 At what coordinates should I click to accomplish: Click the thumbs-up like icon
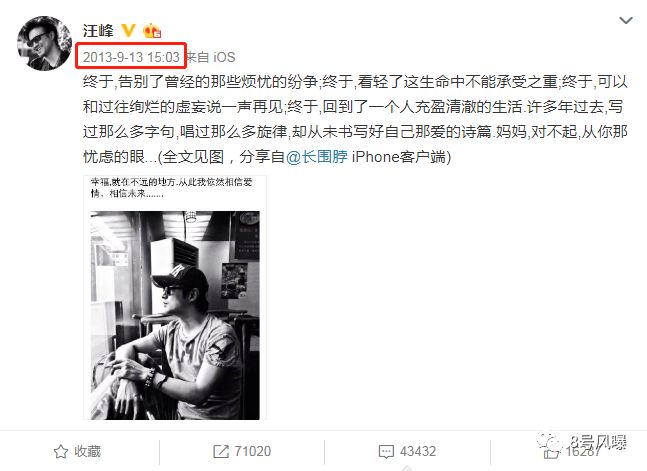[x=551, y=452]
